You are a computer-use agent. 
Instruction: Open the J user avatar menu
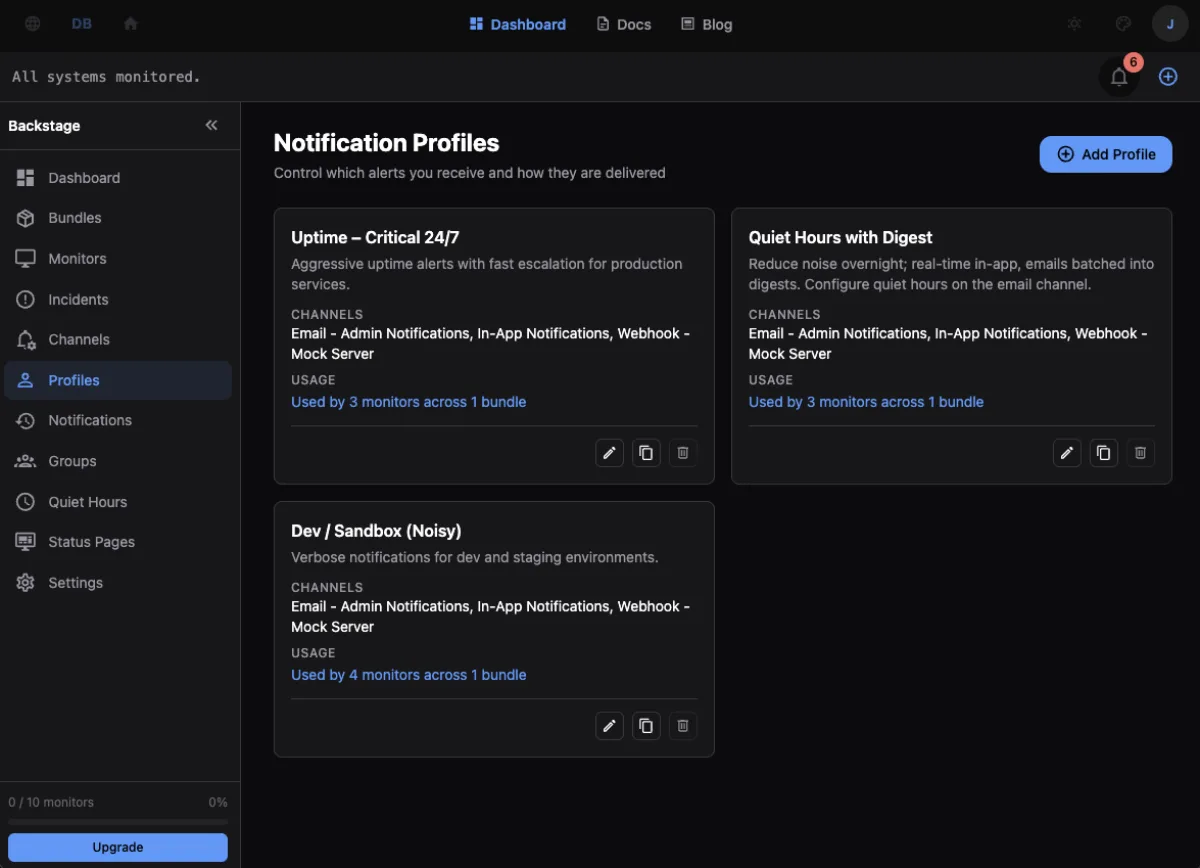[x=1170, y=24]
